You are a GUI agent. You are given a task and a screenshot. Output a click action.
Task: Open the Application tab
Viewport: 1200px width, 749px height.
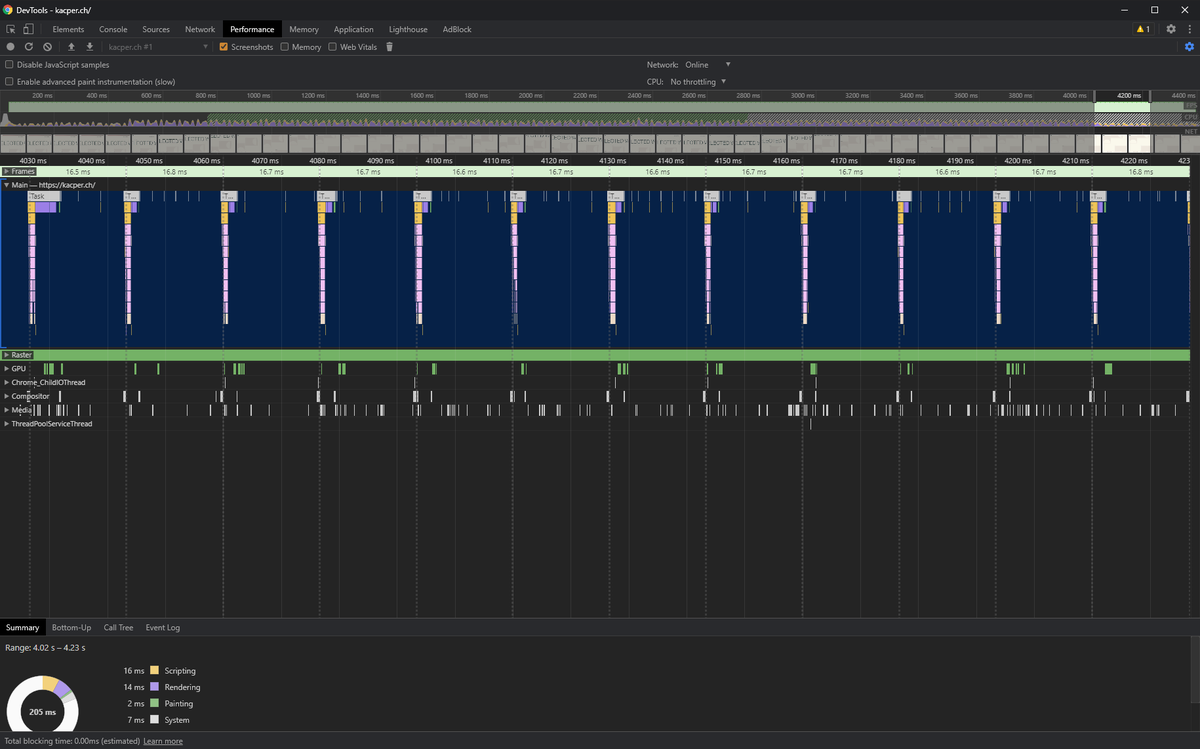(353, 29)
